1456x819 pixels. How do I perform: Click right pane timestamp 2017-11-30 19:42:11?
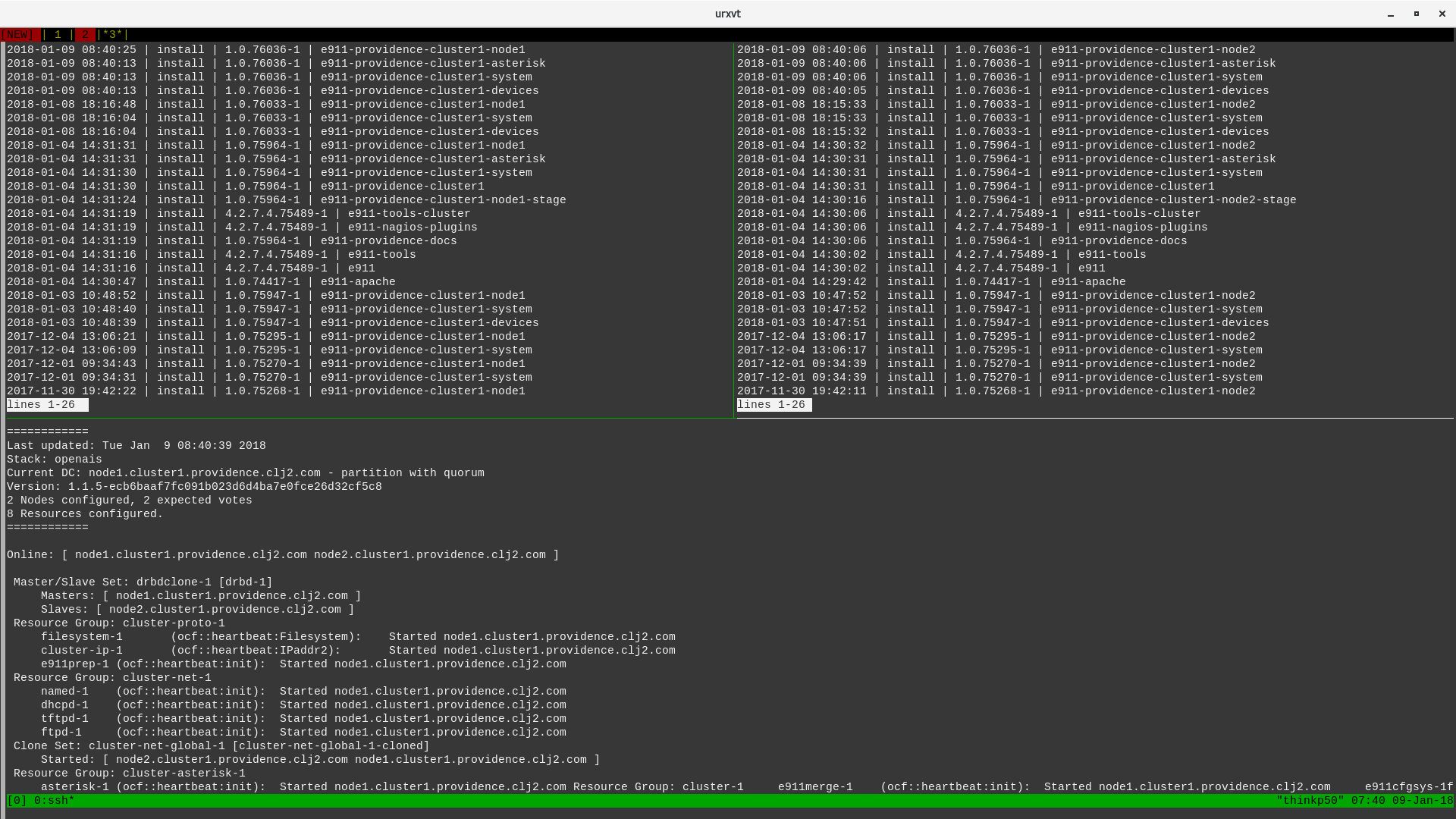click(x=802, y=391)
